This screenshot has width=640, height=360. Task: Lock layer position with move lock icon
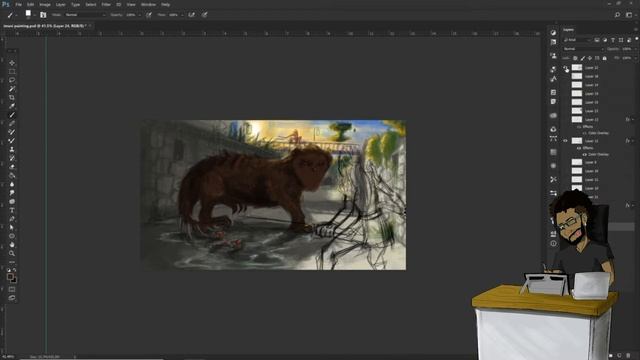tap(590, 58)
